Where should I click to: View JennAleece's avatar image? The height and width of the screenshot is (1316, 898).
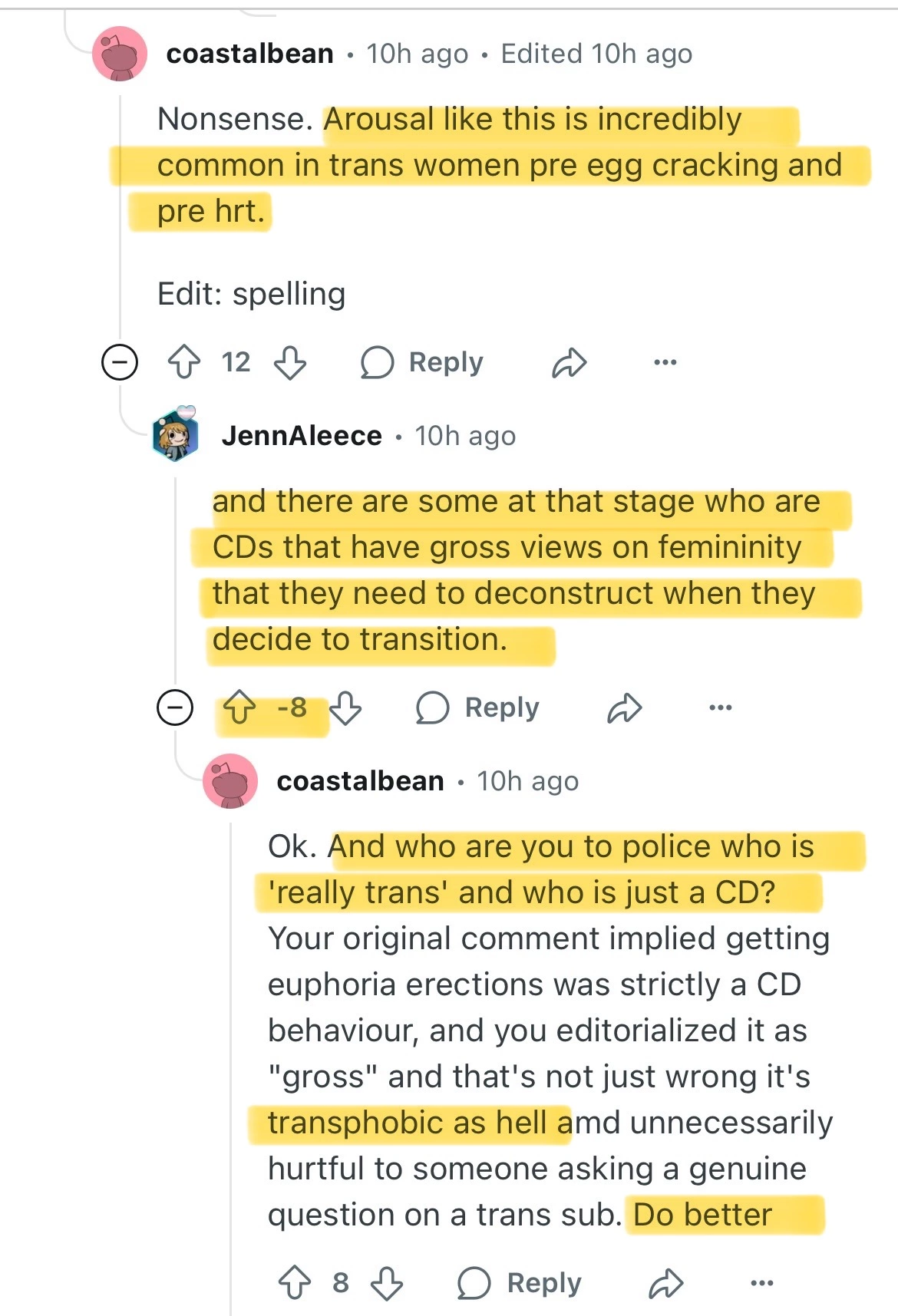[x=176, y=435]
